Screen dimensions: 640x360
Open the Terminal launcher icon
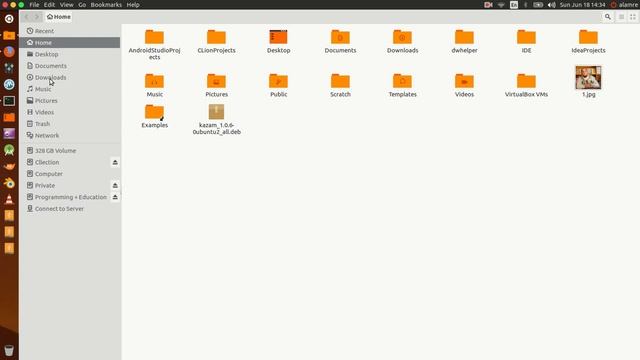[9, 101]
